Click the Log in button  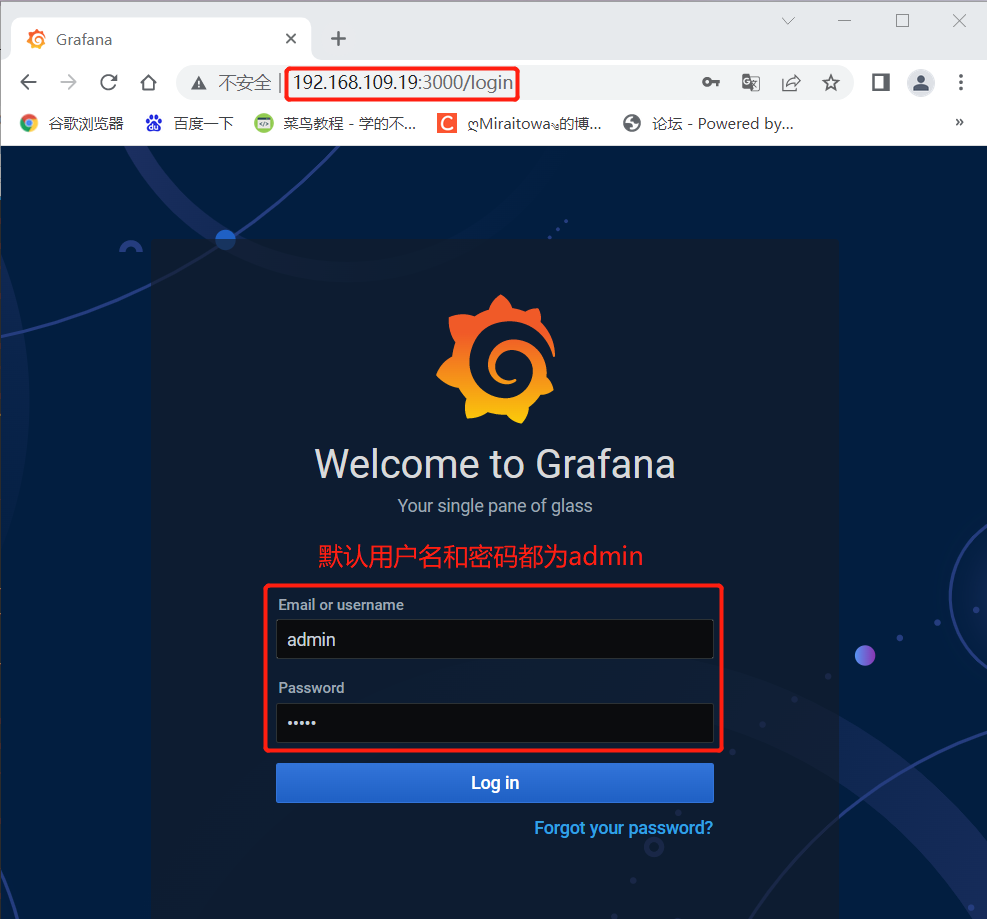tap(495, 783)
